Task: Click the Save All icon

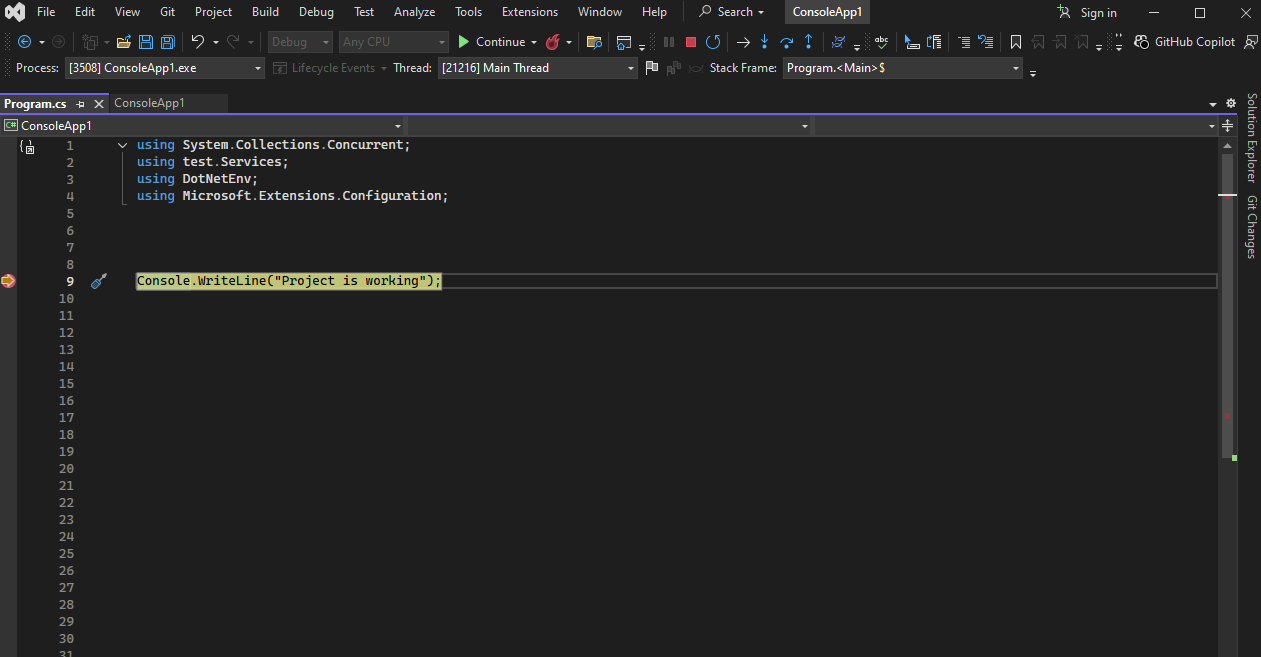Action: [167, 42]
